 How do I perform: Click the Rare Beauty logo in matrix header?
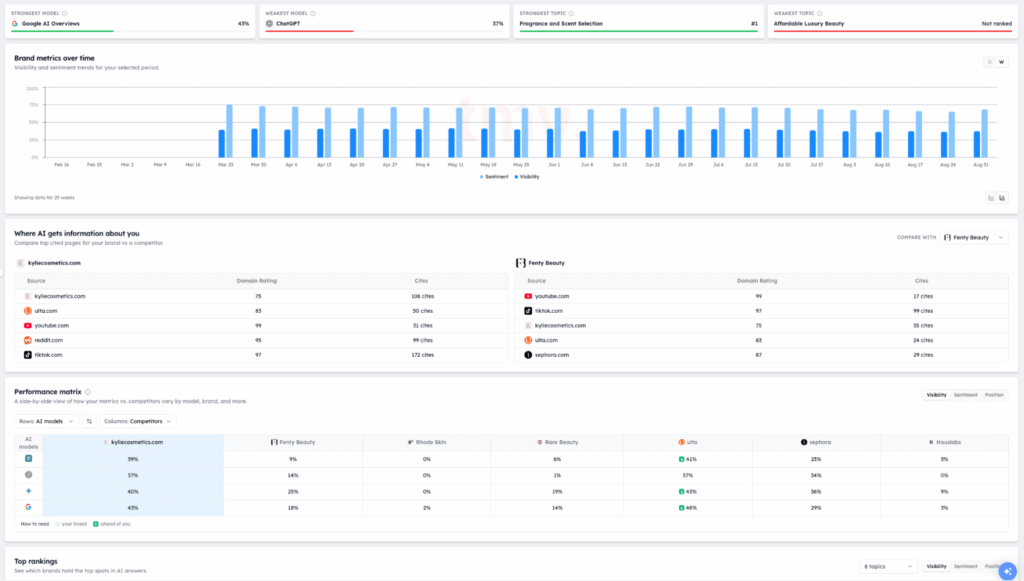pos(539,442)
